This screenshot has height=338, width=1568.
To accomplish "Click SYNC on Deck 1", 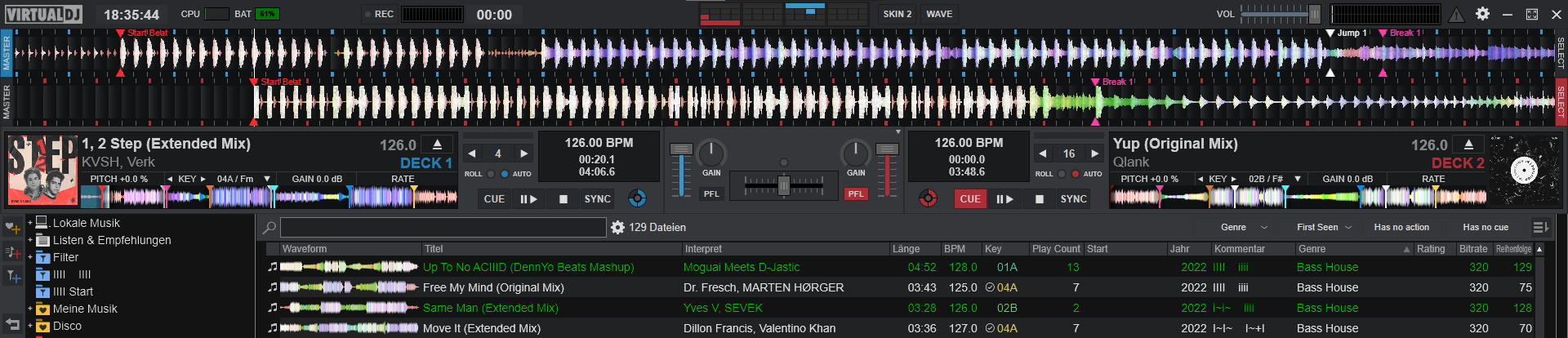I will click(x=597, y=198).
